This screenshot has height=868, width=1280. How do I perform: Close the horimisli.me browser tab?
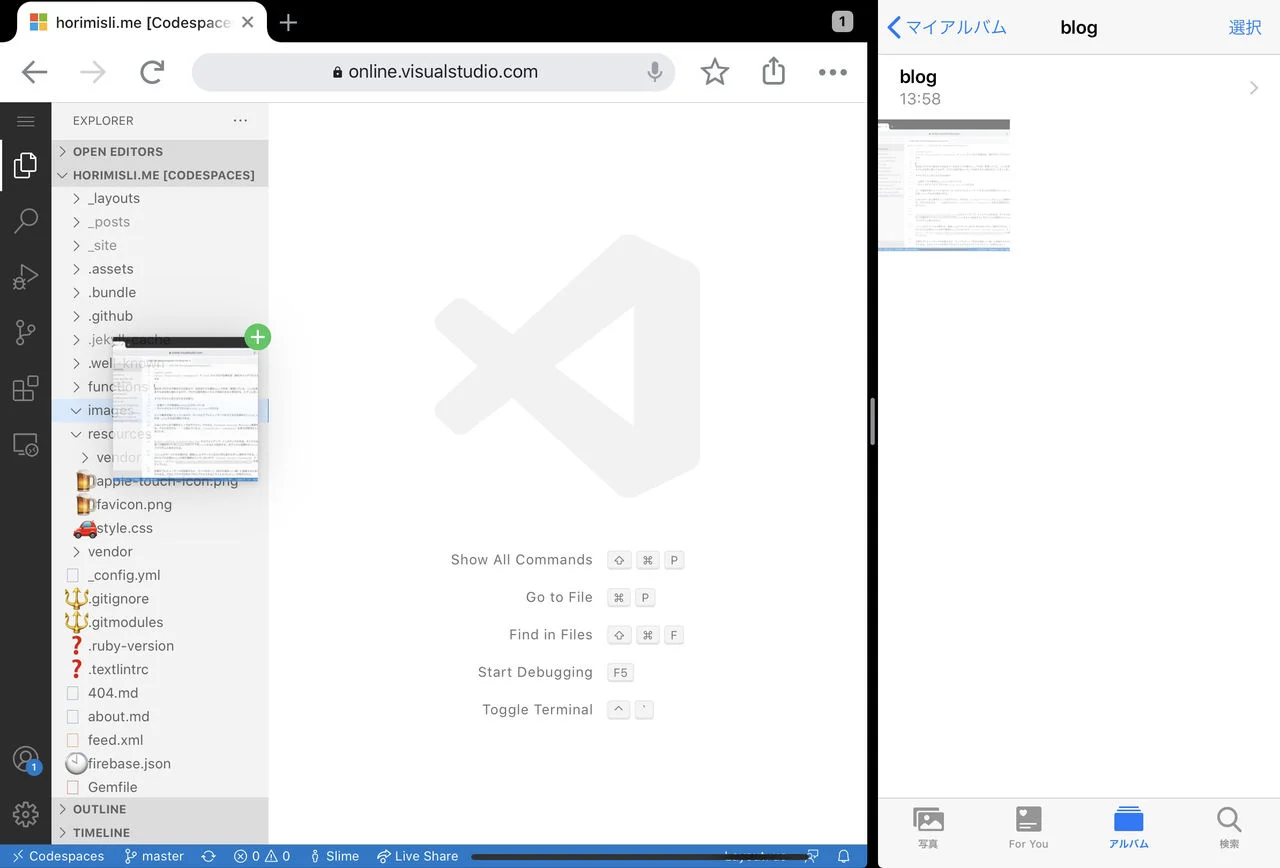pos(247,22)
